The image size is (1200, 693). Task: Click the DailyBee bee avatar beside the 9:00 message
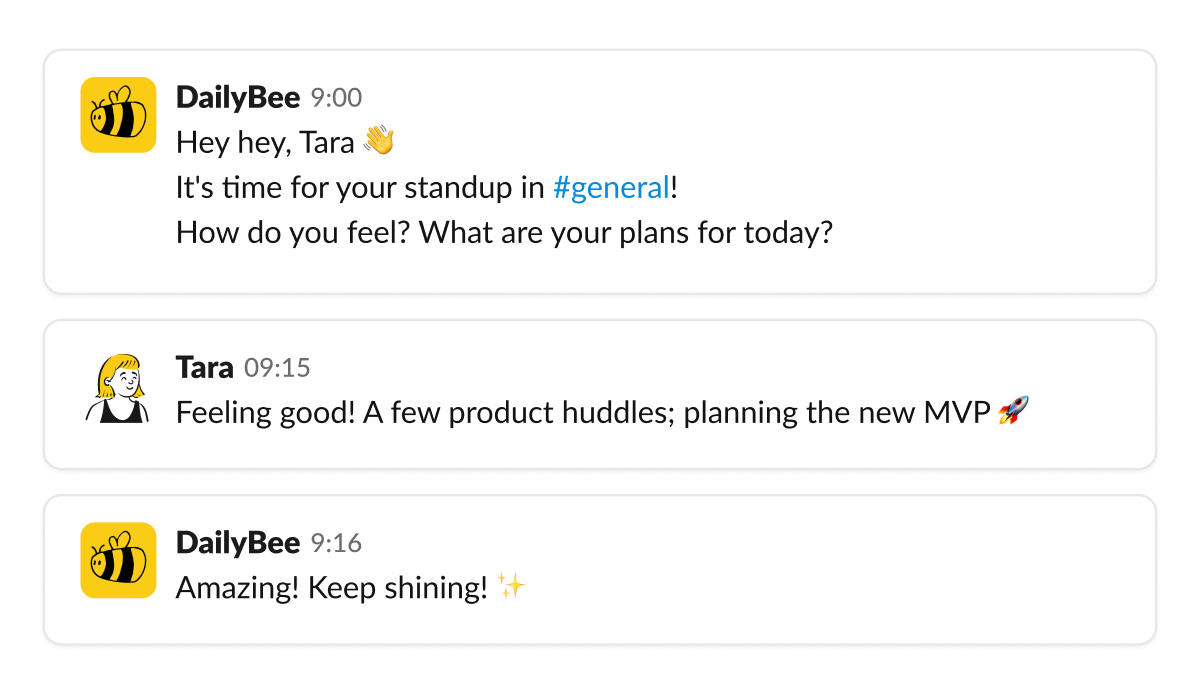[x=118, y=115]
